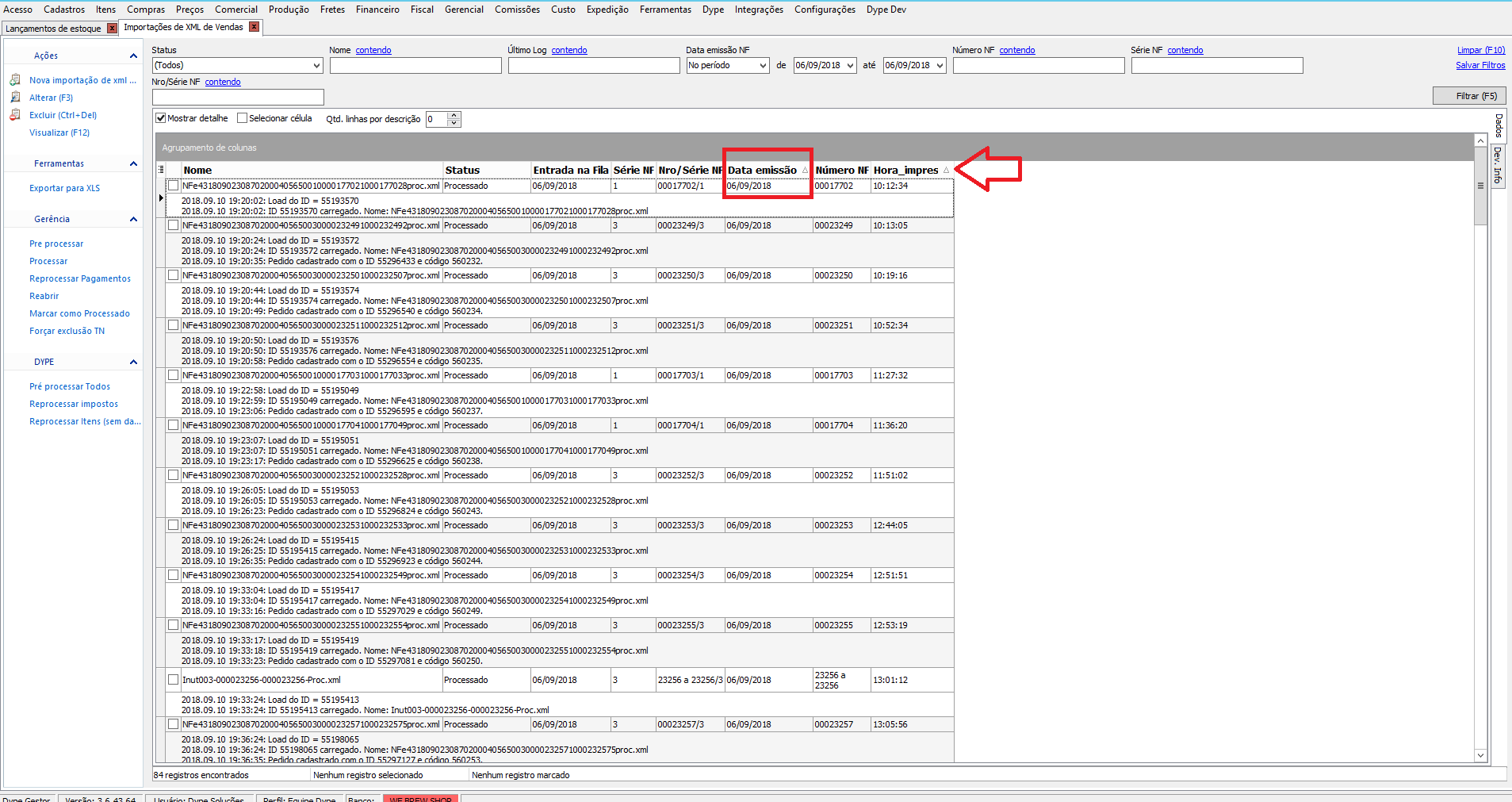This screenshot has height=802, width=1512.
Task: Check the row for NF 00023250/3
Action: tap(173, 275)
